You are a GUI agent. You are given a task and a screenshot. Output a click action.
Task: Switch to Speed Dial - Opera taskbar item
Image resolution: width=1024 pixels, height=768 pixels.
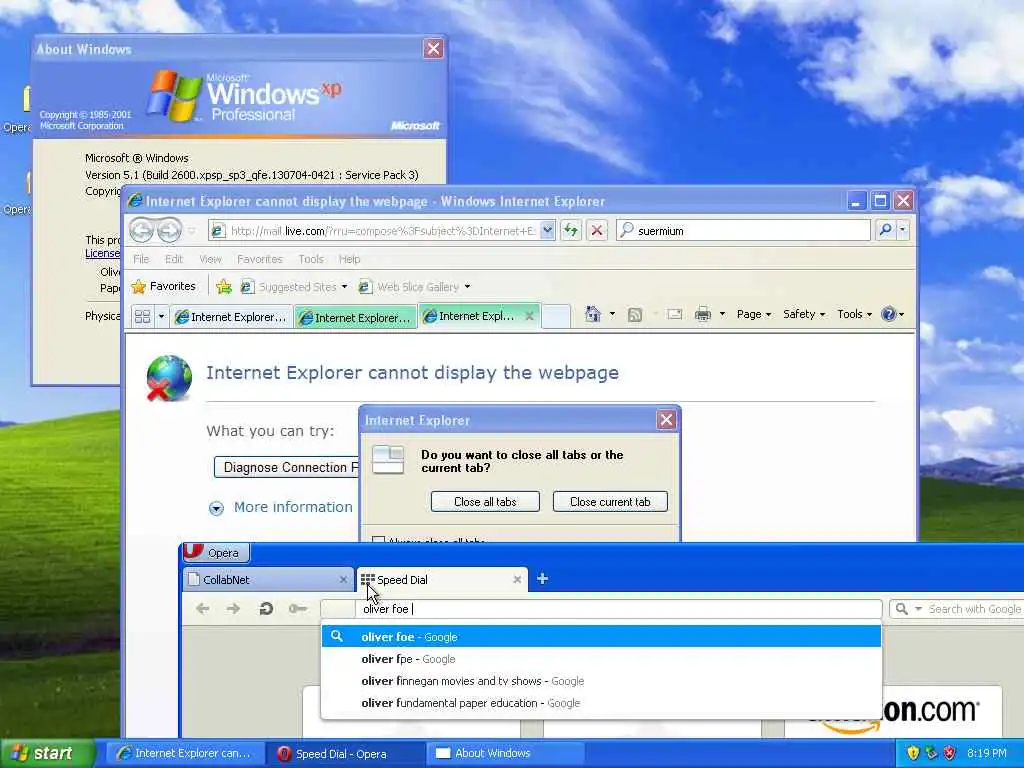point(346,753)
